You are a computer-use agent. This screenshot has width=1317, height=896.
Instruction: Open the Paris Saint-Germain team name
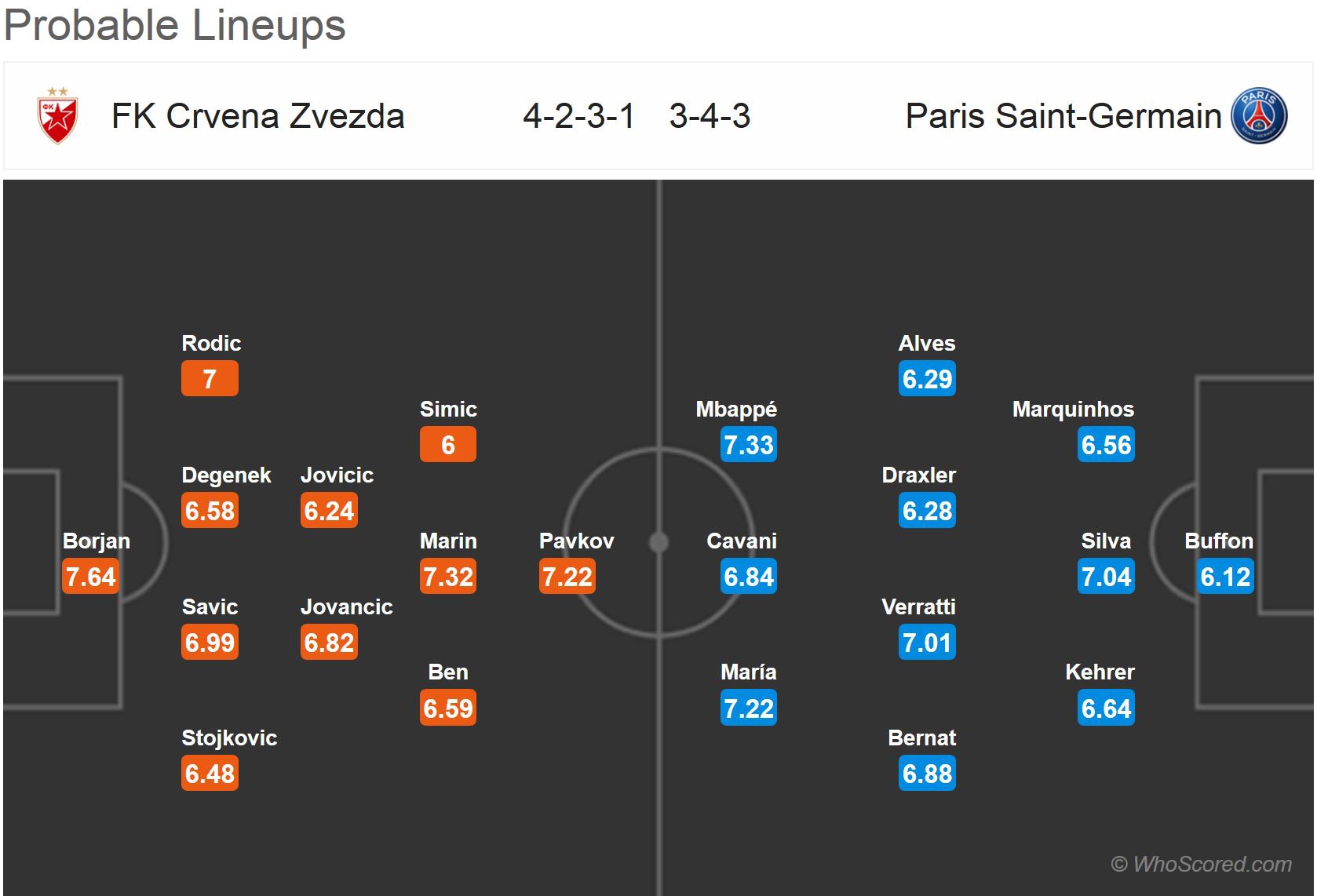point(1063,116)
